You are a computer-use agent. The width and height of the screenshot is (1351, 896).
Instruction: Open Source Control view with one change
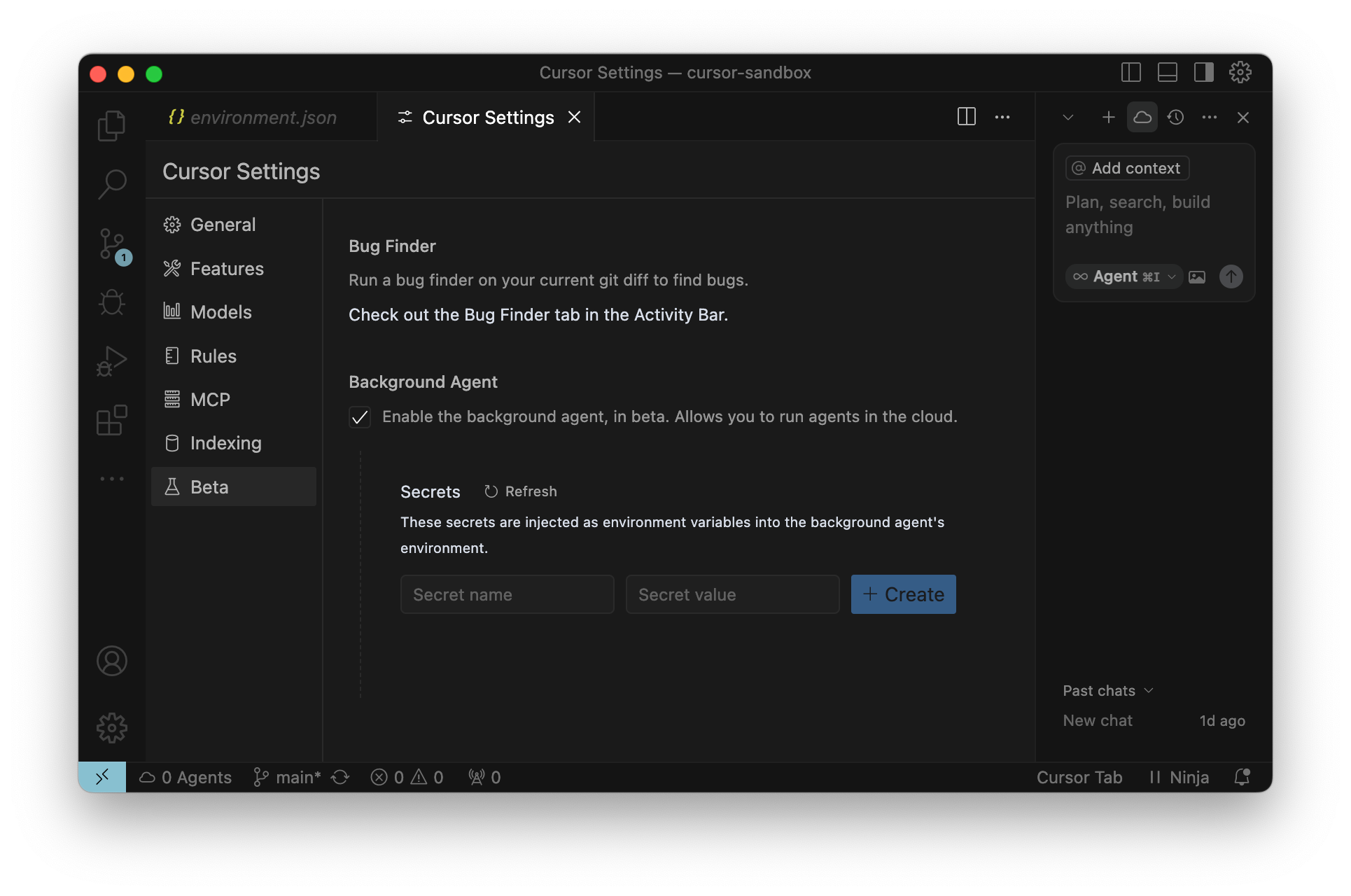click(x=111, y=246)
